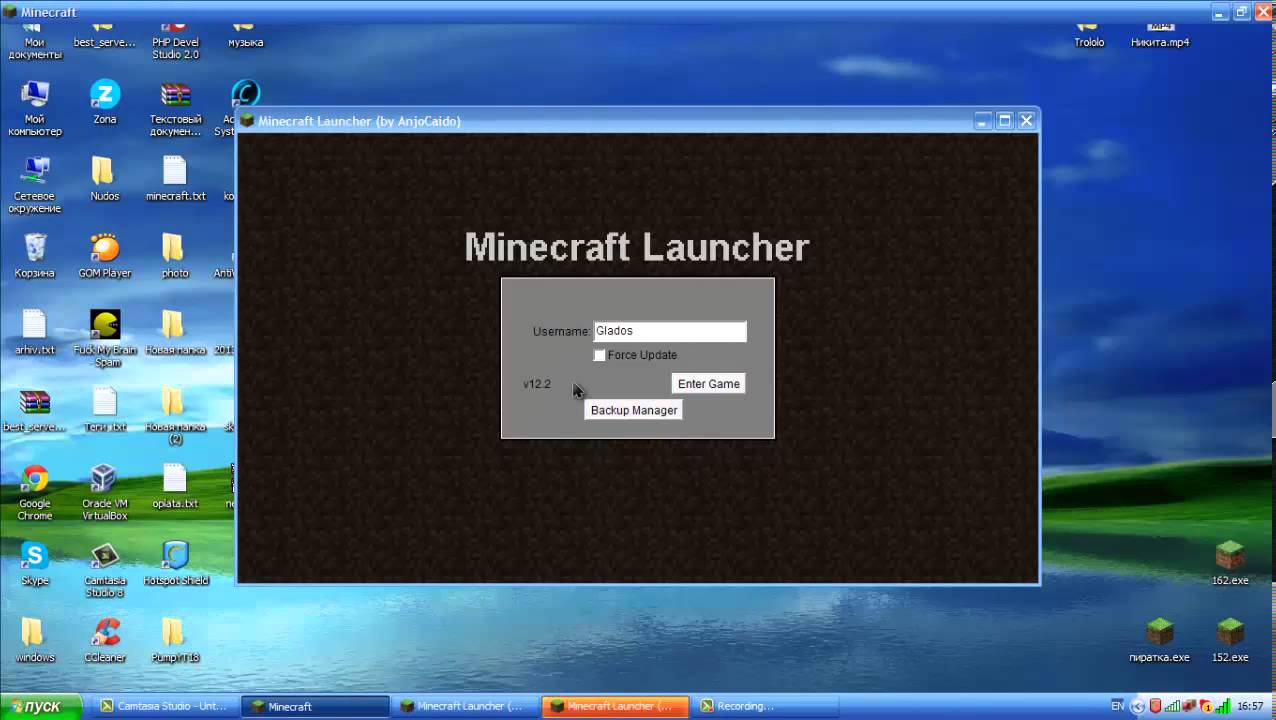This screenshot has width=1276, height=720.
Task: Open the музыка folder
Action: pos(245,34)
